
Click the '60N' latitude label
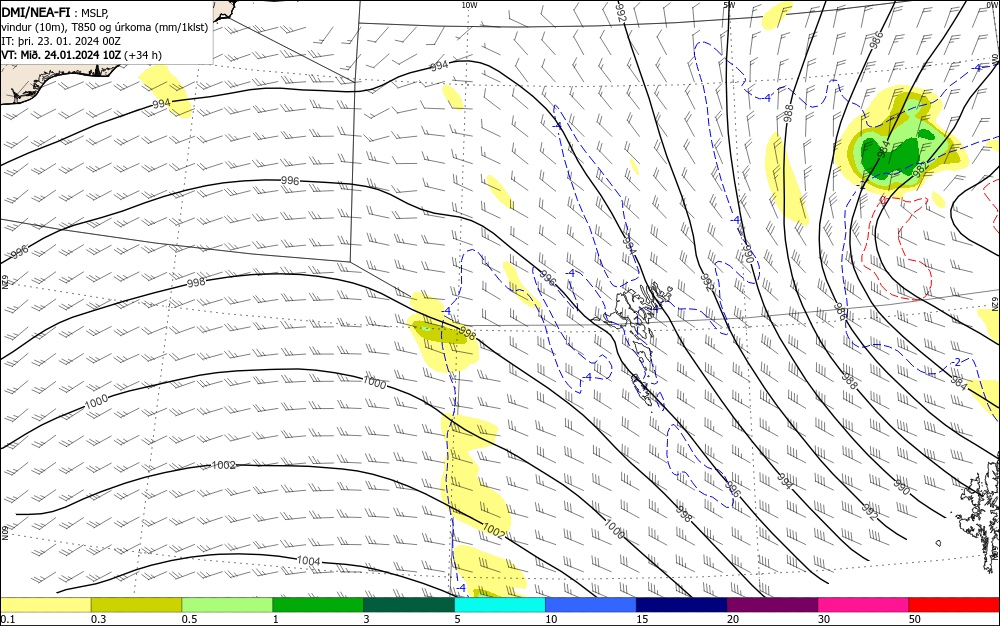(x=4, y=532)
